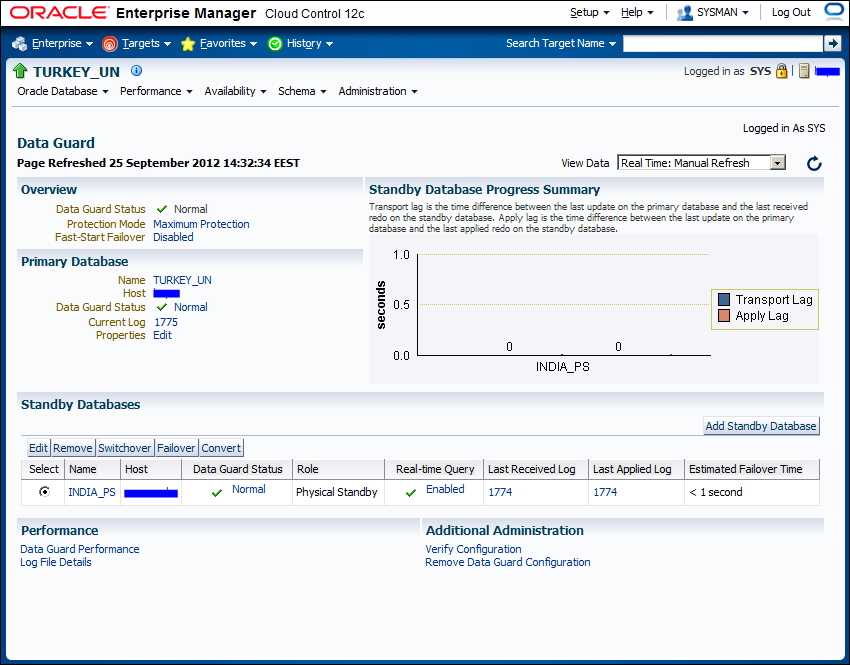The image size is (850, 665).
Task: Click the INDIA_PS label under the chart
Action: (x=563, y=367)
